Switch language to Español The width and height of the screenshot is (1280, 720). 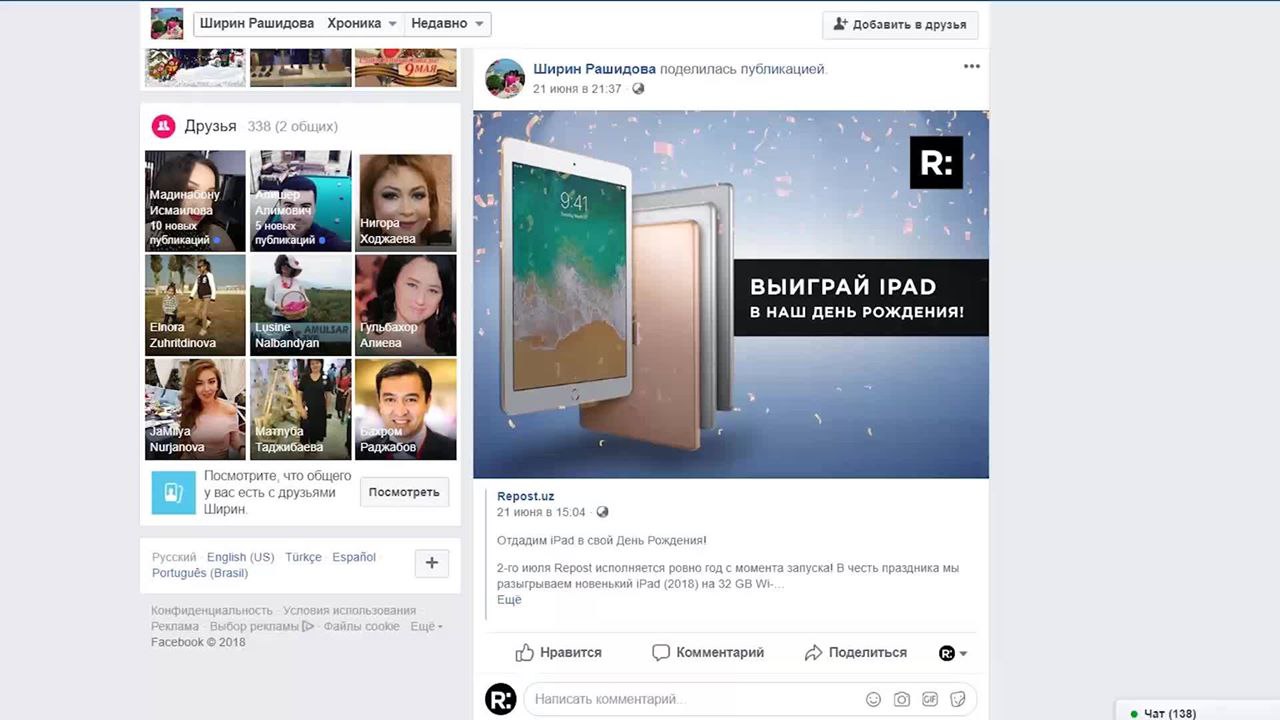pos(354,557)
